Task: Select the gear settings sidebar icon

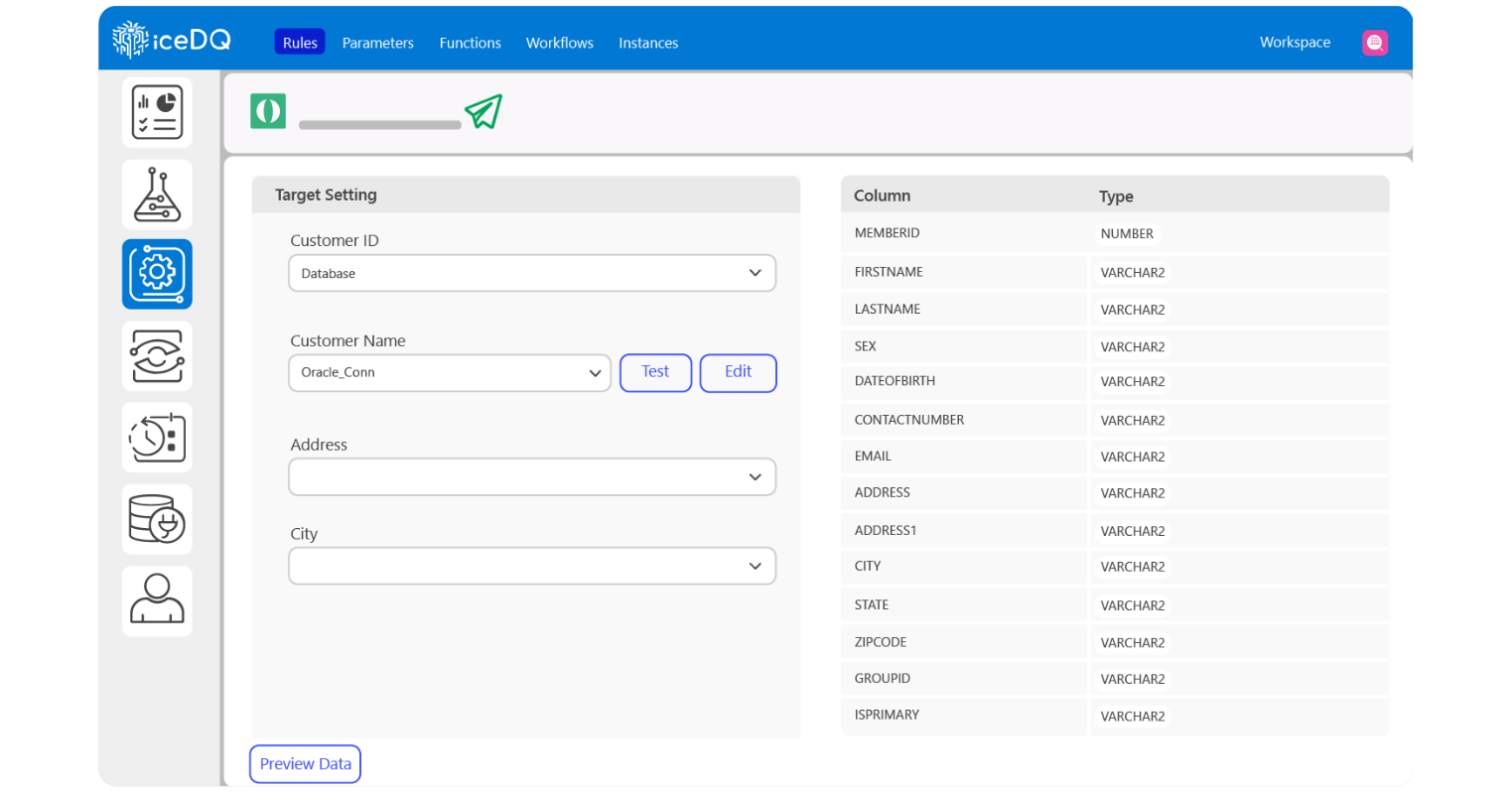Action: pos(157,274)
